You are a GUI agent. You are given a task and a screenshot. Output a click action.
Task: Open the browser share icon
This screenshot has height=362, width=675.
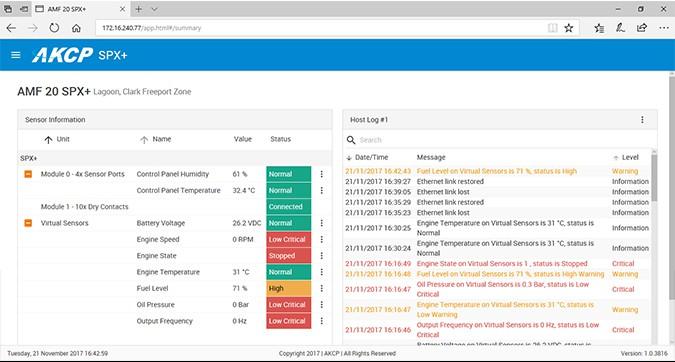click(x=642, y=28)
